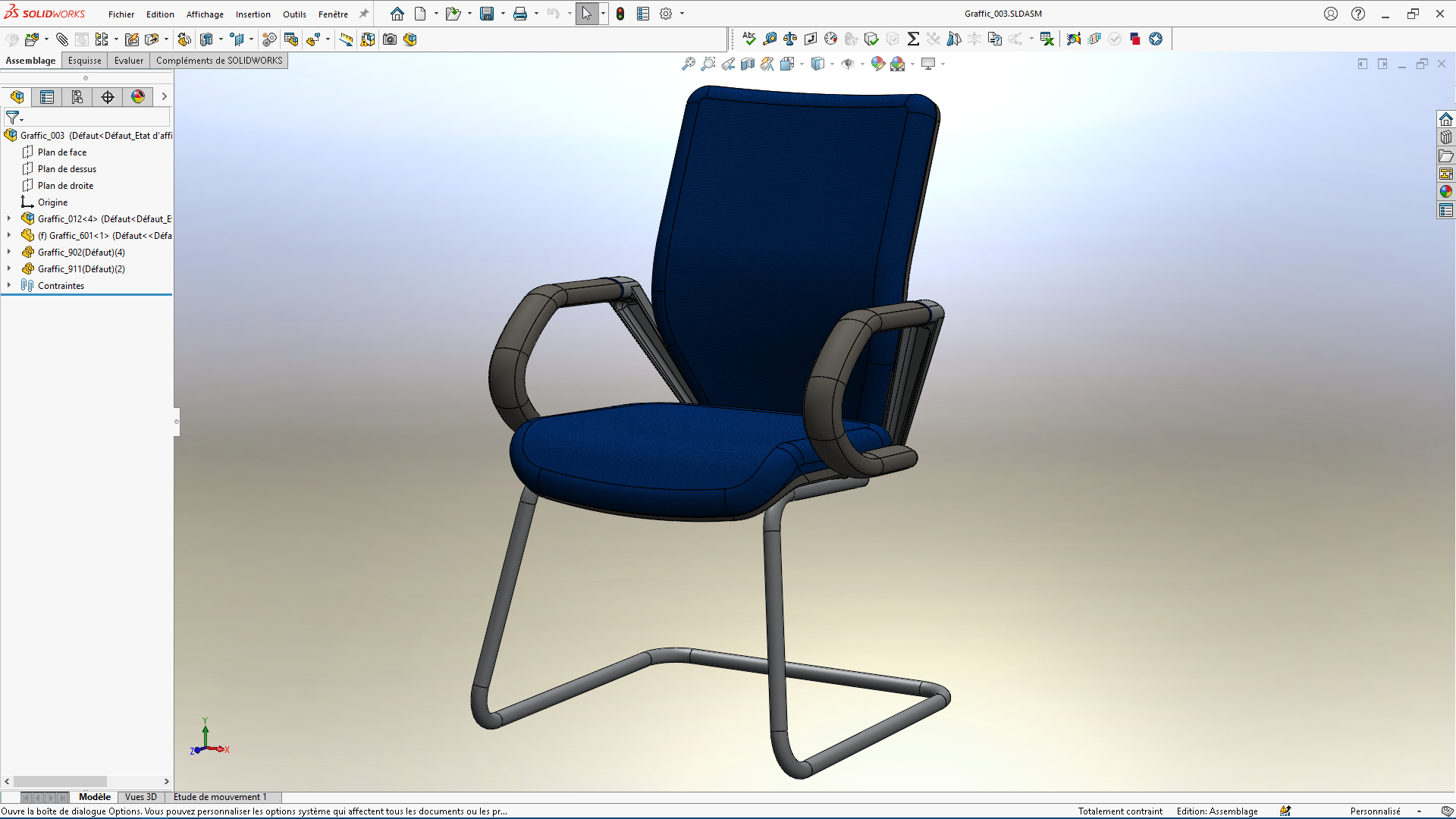Screen dimensions: 1456x819
Task: Create a new document
Action: (x=420, y=14)
